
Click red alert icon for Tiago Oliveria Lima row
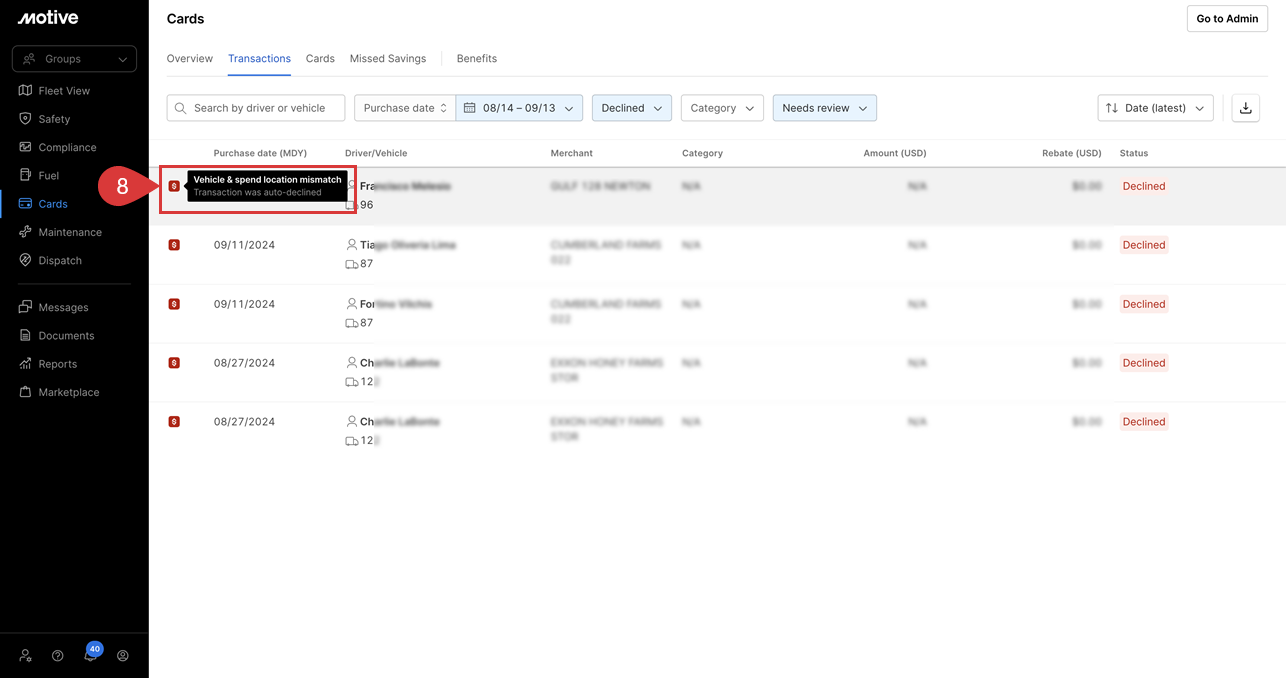[x=174, y=245]
